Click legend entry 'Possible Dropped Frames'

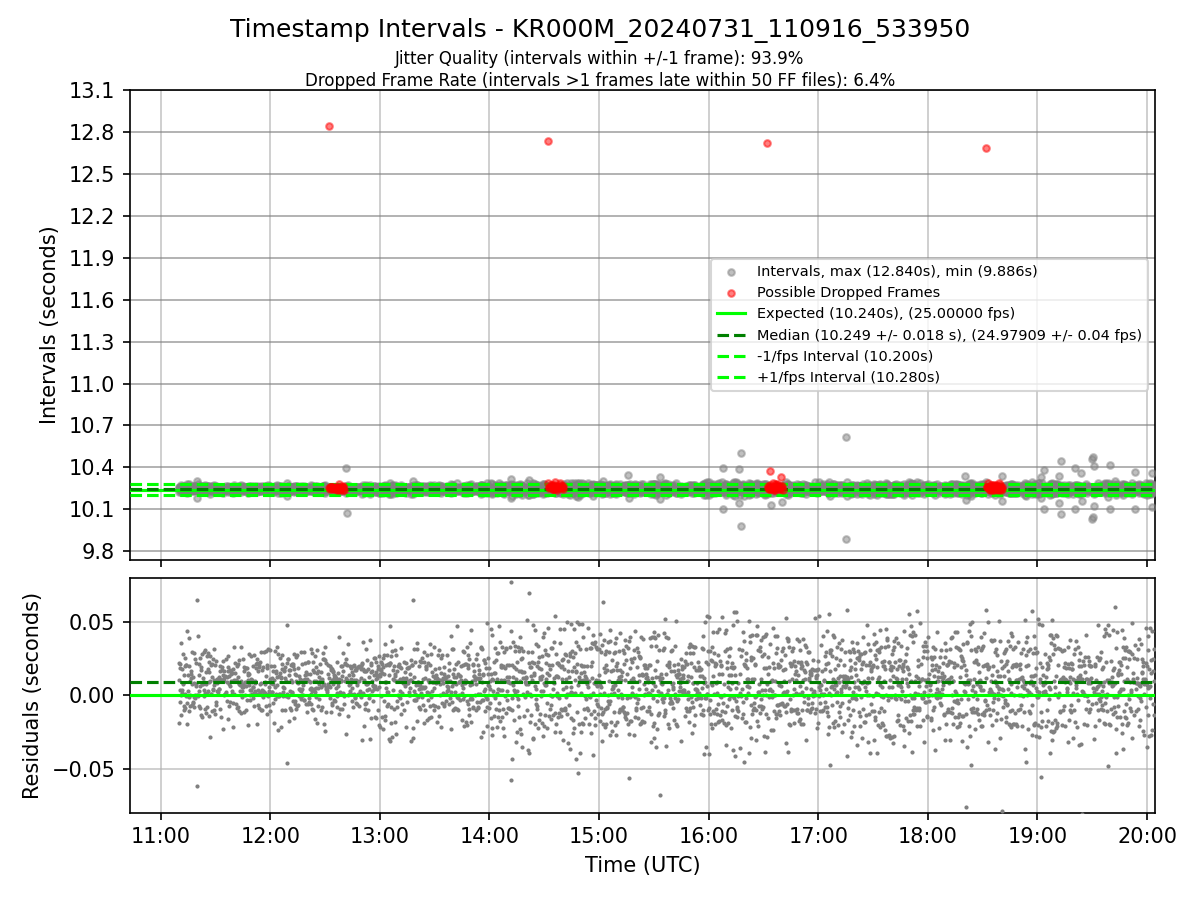pos(848,292)
